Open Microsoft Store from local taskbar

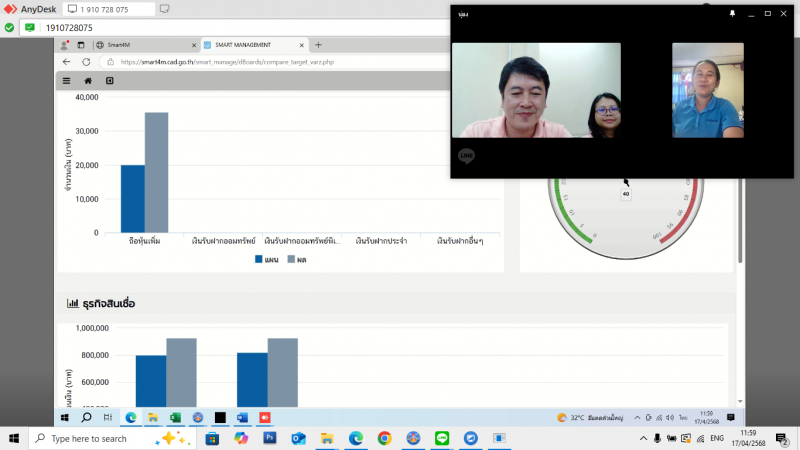(212, 438)
